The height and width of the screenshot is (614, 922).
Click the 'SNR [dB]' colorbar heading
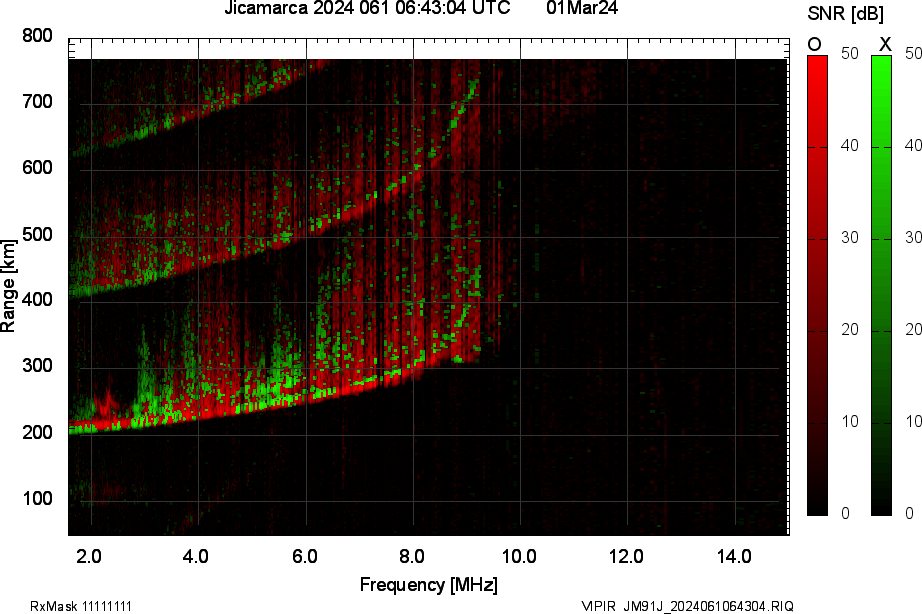(x=846, y=14)
